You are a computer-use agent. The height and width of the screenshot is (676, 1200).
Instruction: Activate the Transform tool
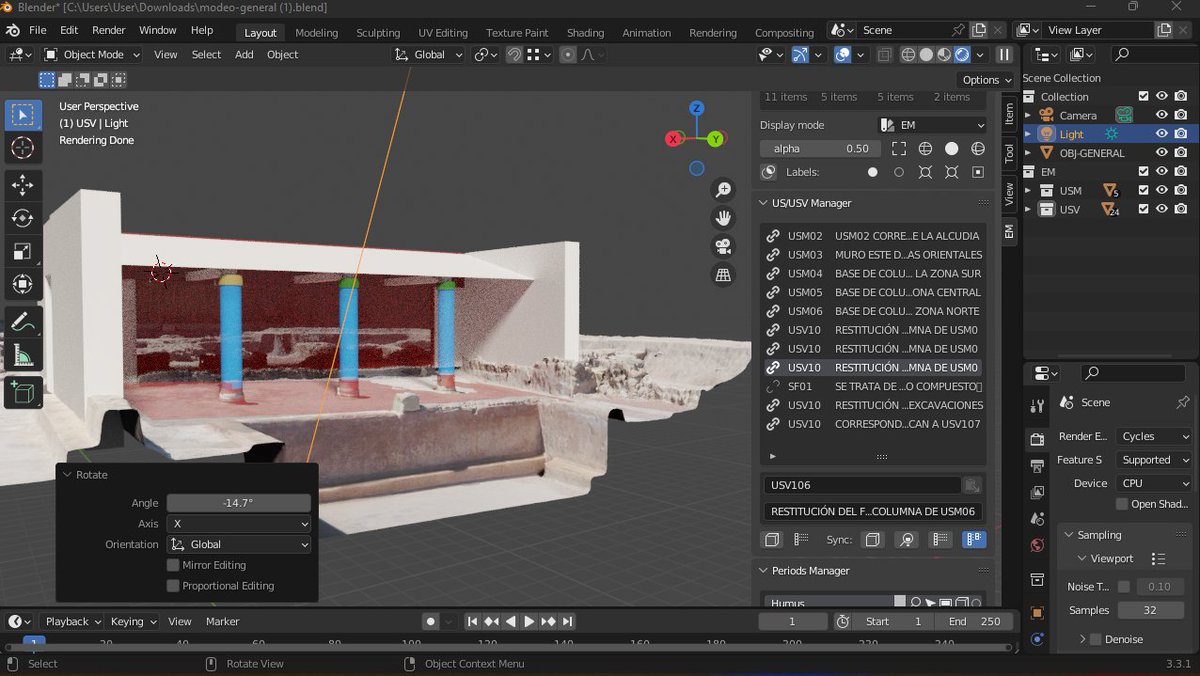[22, 284]
